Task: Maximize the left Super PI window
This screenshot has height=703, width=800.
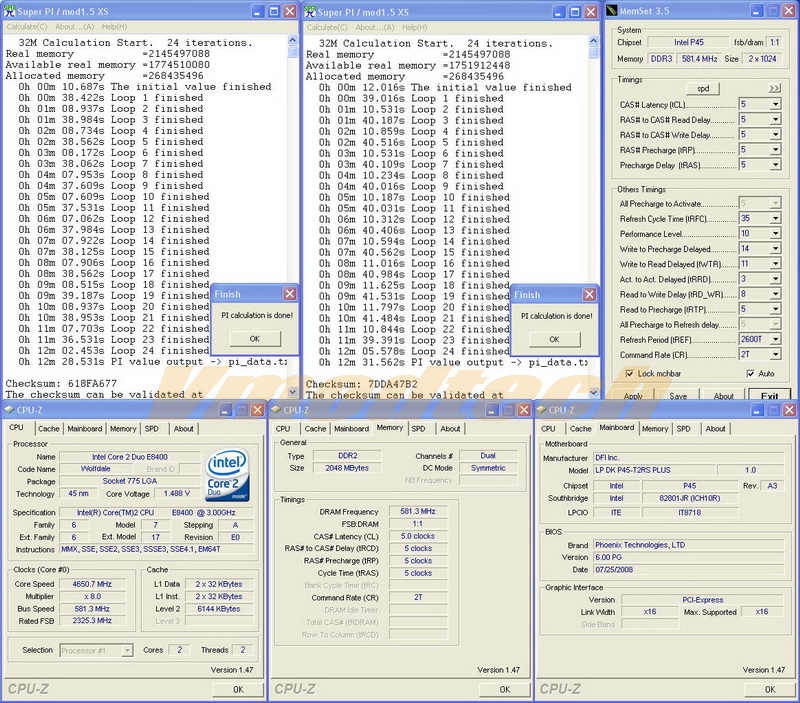Action: [274, 11]
